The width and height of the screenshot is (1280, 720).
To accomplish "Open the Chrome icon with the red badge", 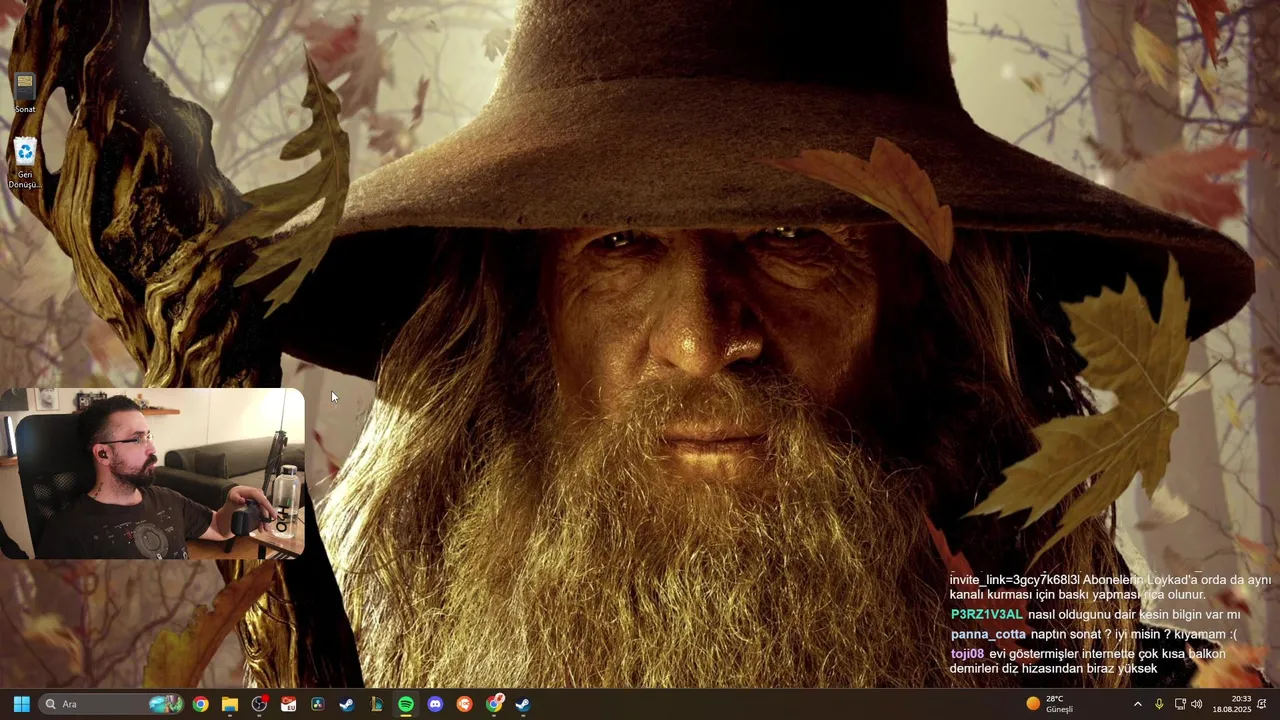I will [494, 704].
